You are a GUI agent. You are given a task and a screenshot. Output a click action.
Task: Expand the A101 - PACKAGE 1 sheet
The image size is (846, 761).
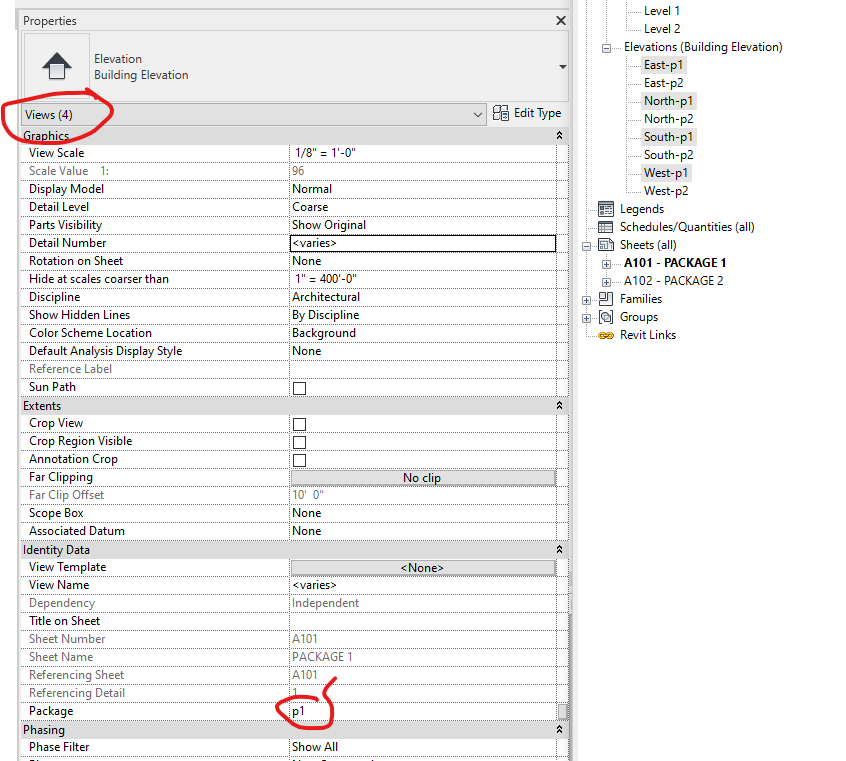tap(606, 264)
